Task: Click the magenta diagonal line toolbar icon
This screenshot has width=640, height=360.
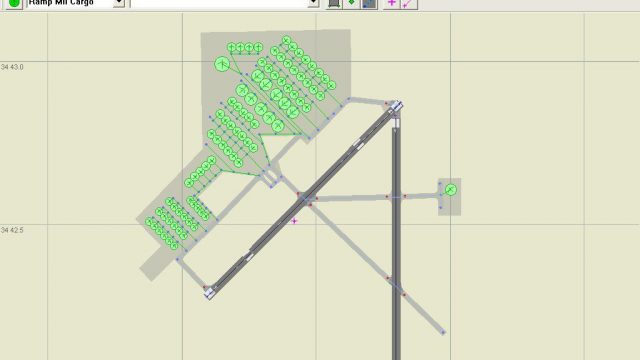Action: (408, 3)
